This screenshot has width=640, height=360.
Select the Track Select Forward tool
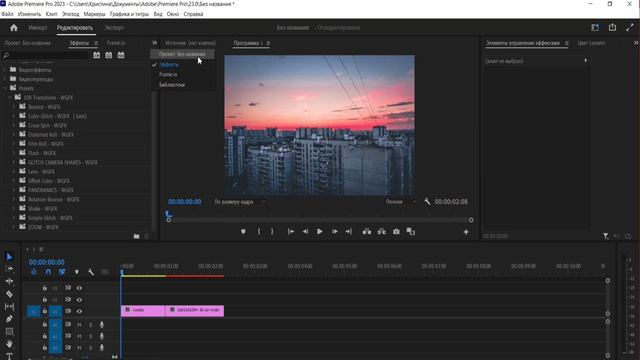point(9,269)
